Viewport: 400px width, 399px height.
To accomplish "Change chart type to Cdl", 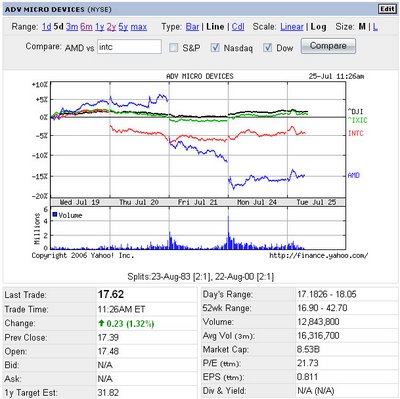I will [238, 27].
